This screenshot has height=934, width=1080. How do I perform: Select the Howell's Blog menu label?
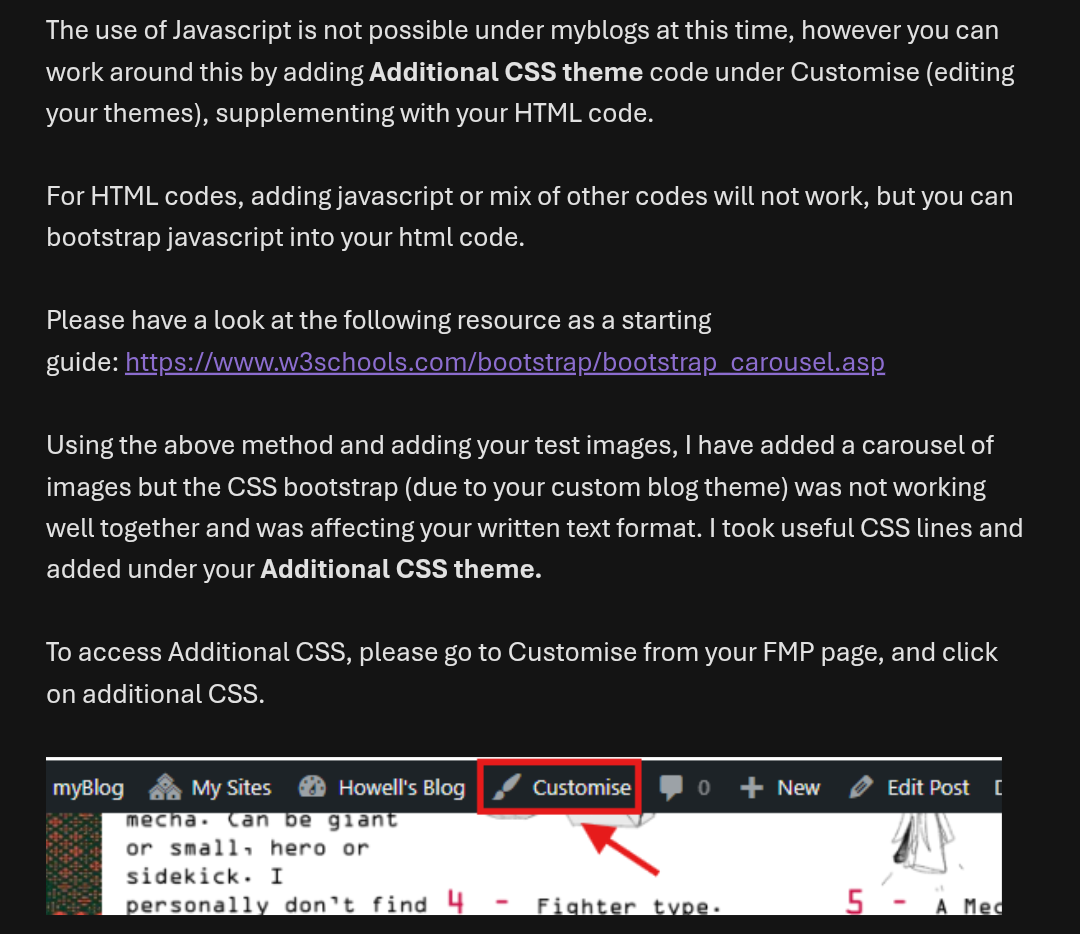[401, 788]
